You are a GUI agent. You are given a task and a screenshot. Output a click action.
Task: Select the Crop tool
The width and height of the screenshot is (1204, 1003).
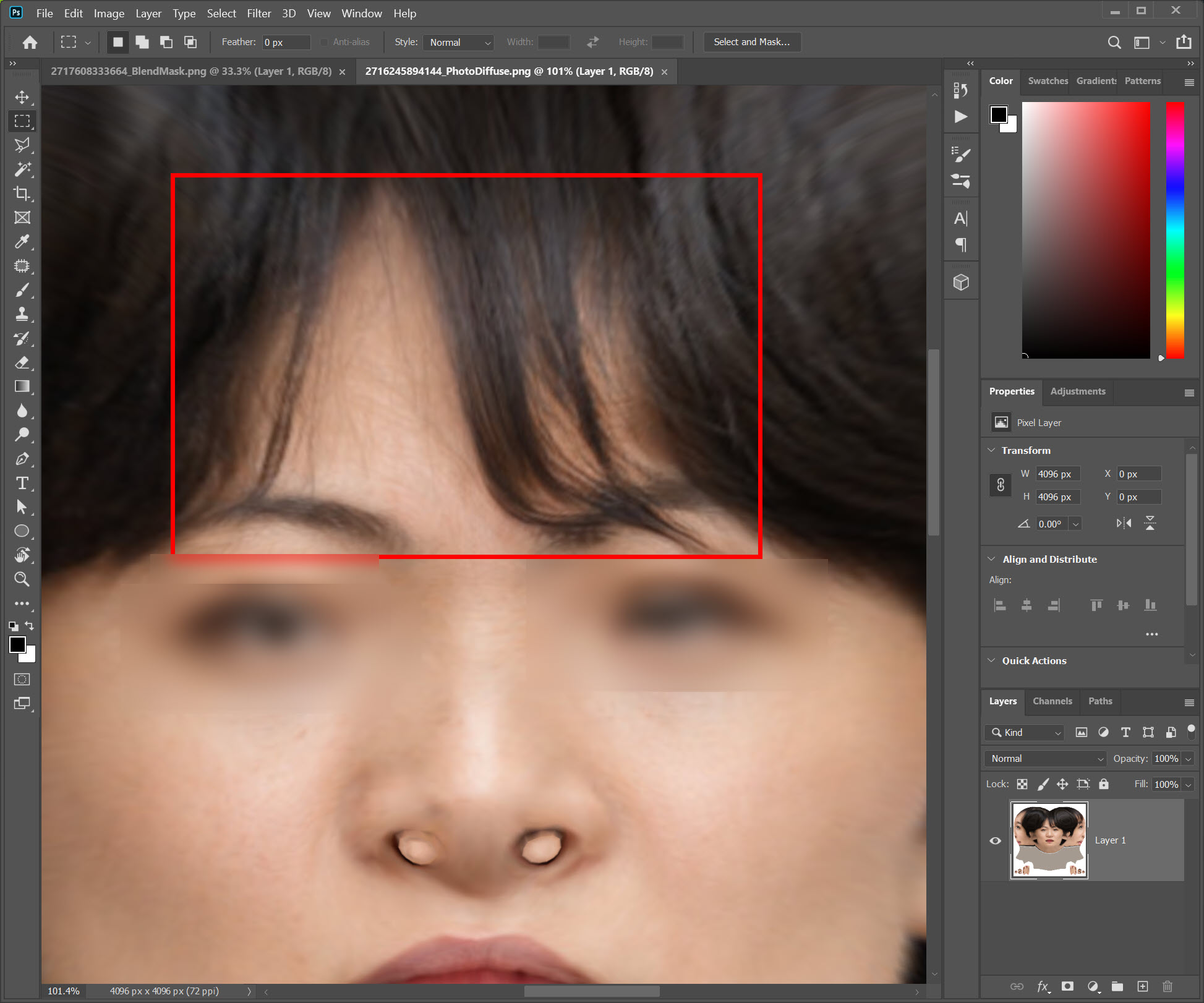click(x=22, y=194)
